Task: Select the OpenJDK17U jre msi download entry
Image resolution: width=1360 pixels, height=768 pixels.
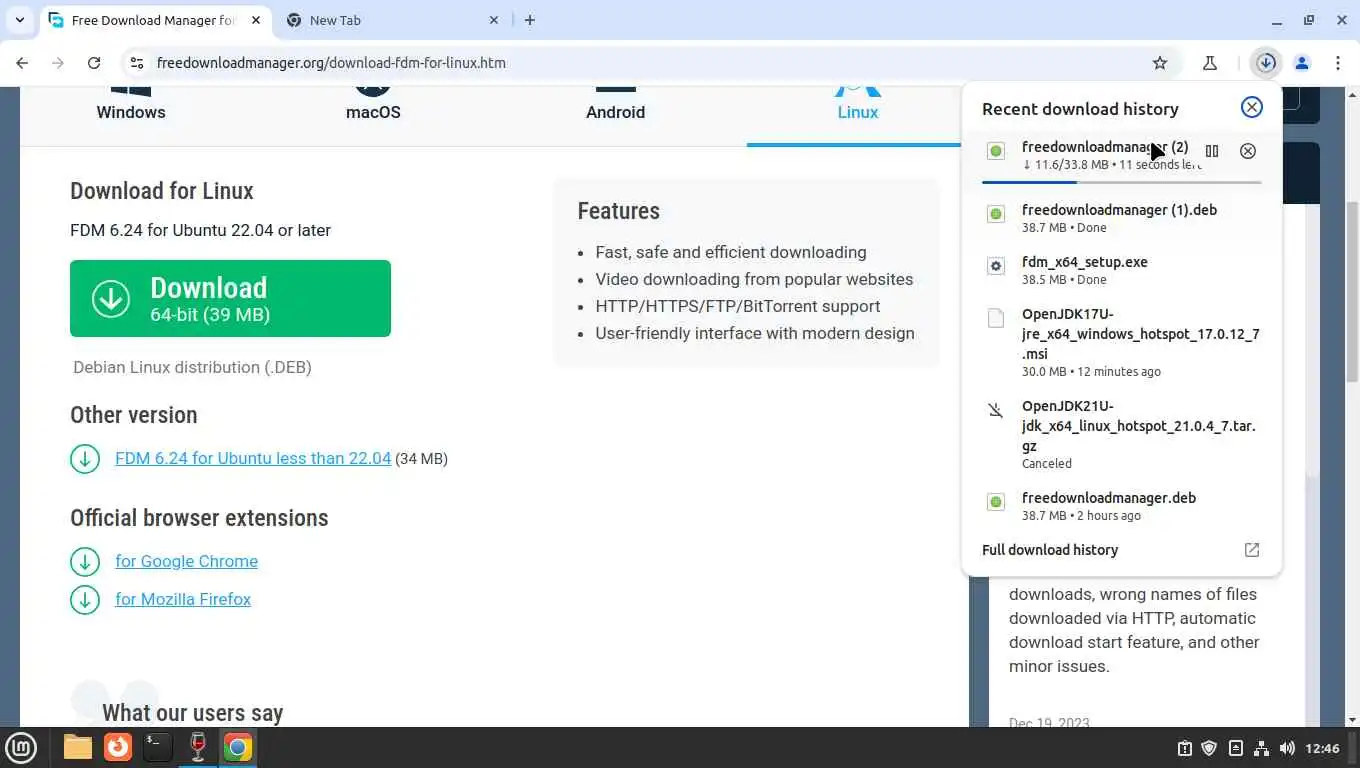Action: [1121, 342]
